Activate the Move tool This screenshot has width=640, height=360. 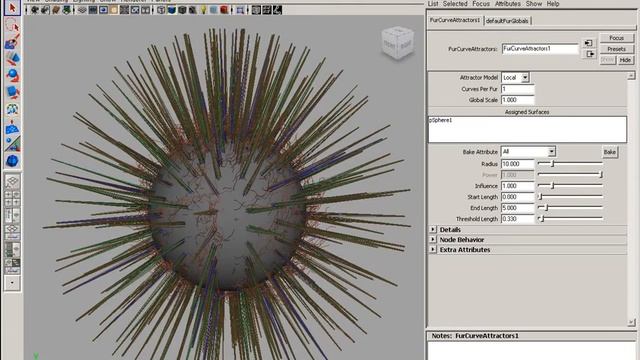[12, 58]
